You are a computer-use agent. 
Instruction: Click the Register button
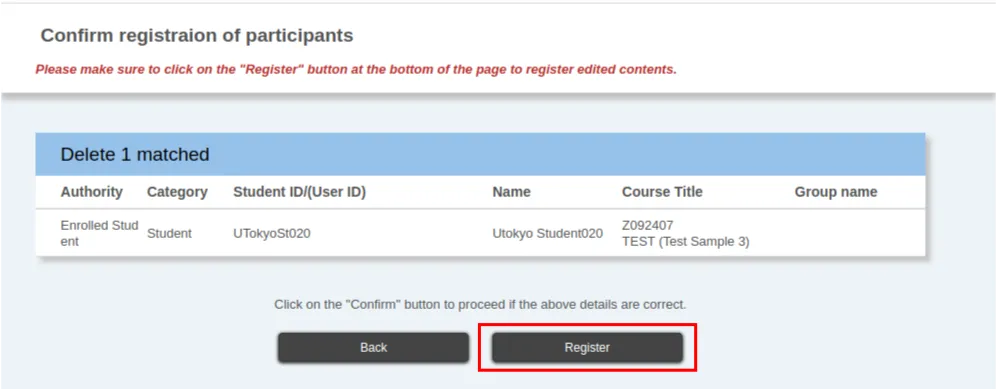point(587,348)
